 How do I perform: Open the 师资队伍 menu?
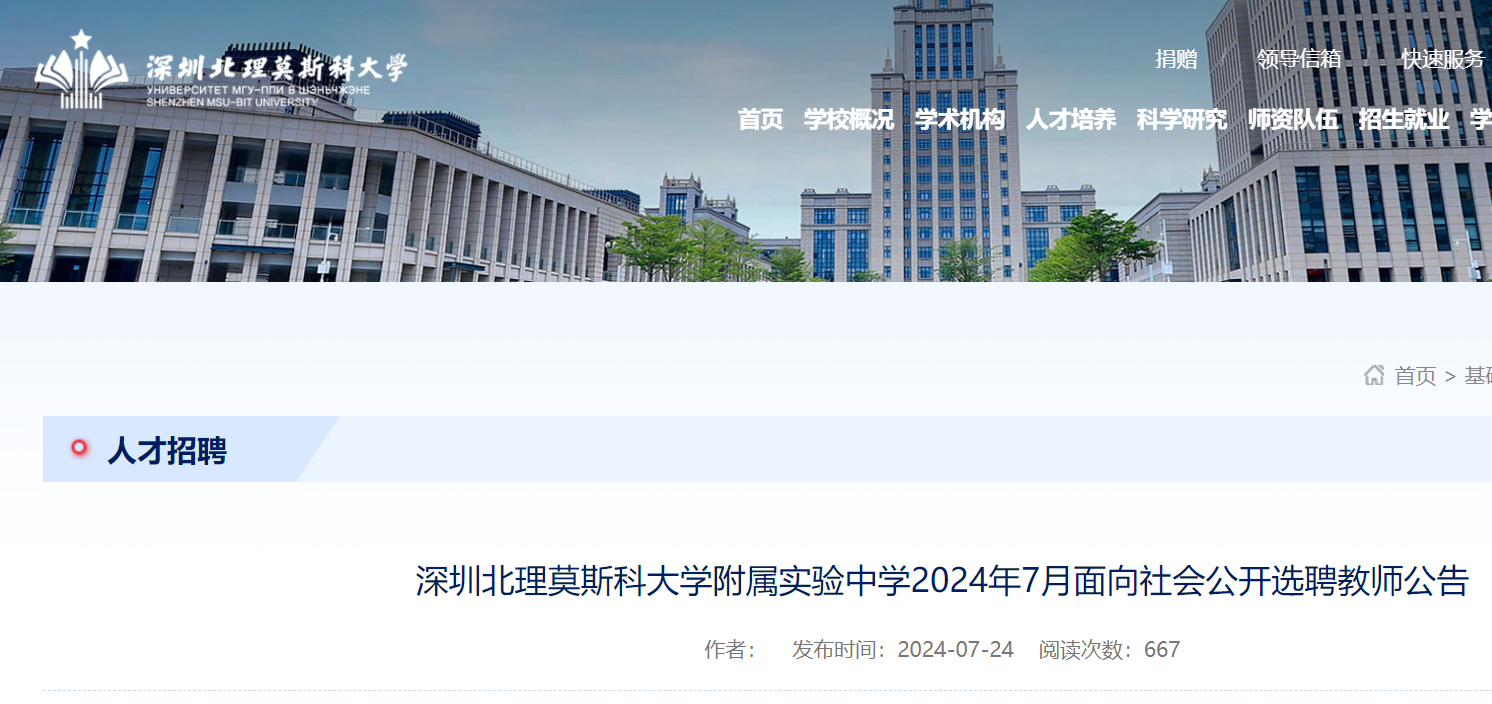[x=1293, y=119]
